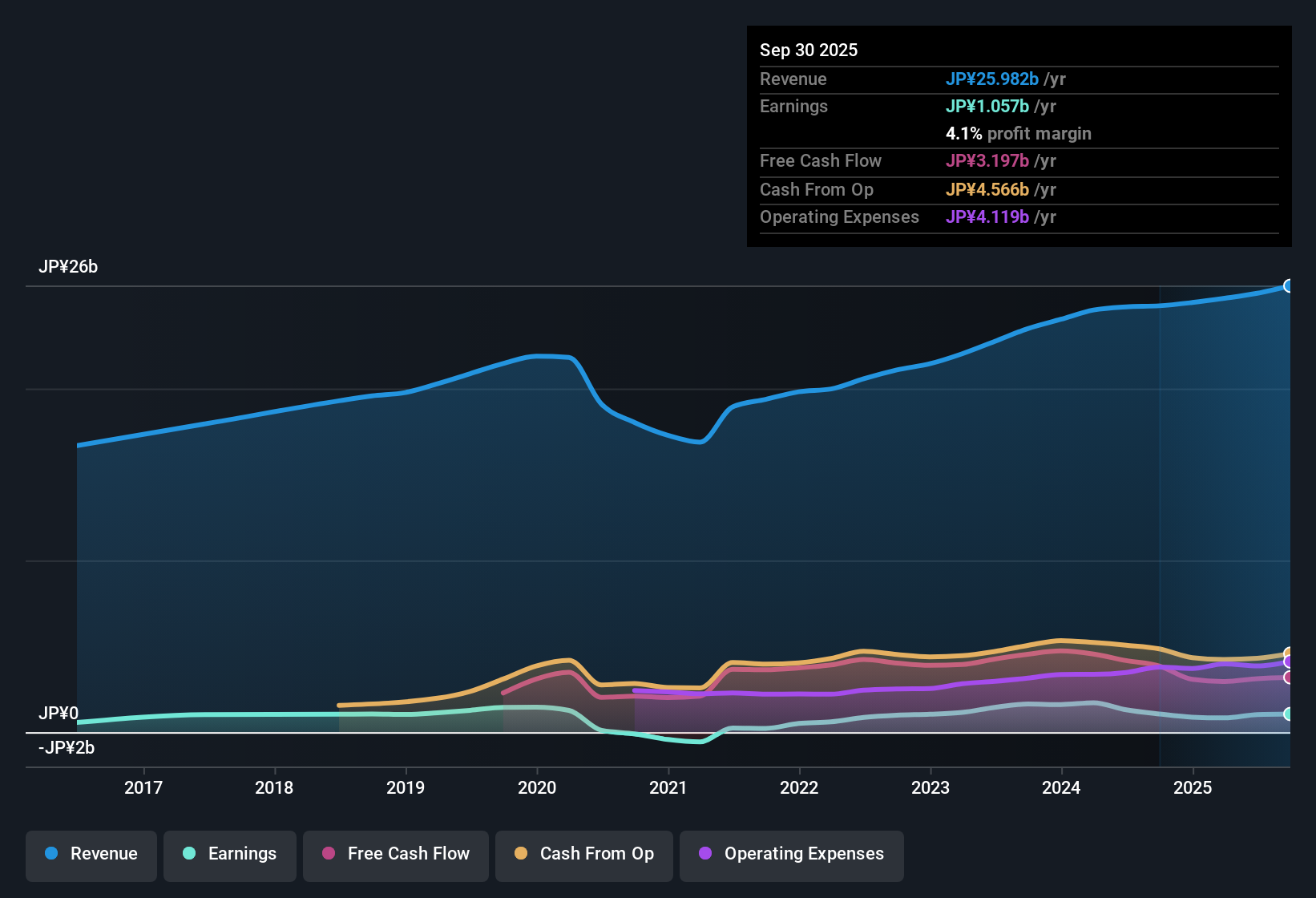Click the teal Earnings dot in the legend

point(189,854)
